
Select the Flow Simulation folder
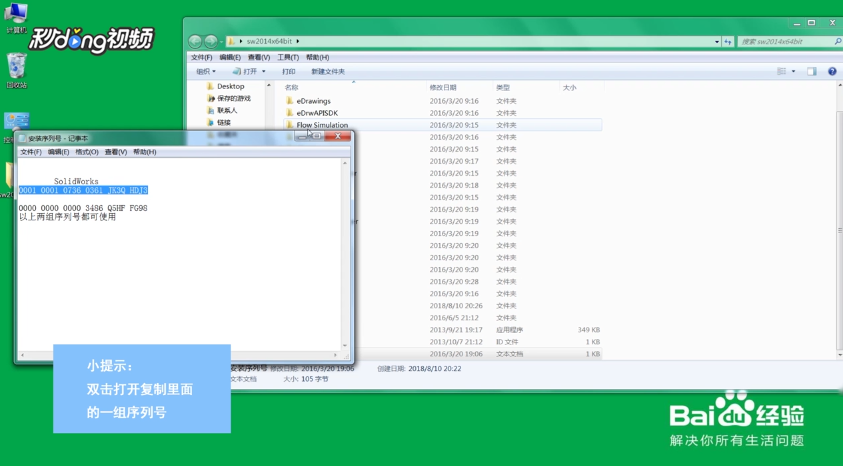322,125
